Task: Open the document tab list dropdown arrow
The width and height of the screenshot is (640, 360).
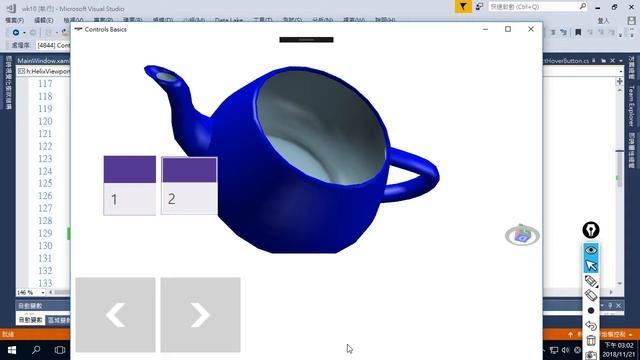Action: click(621, 60)
